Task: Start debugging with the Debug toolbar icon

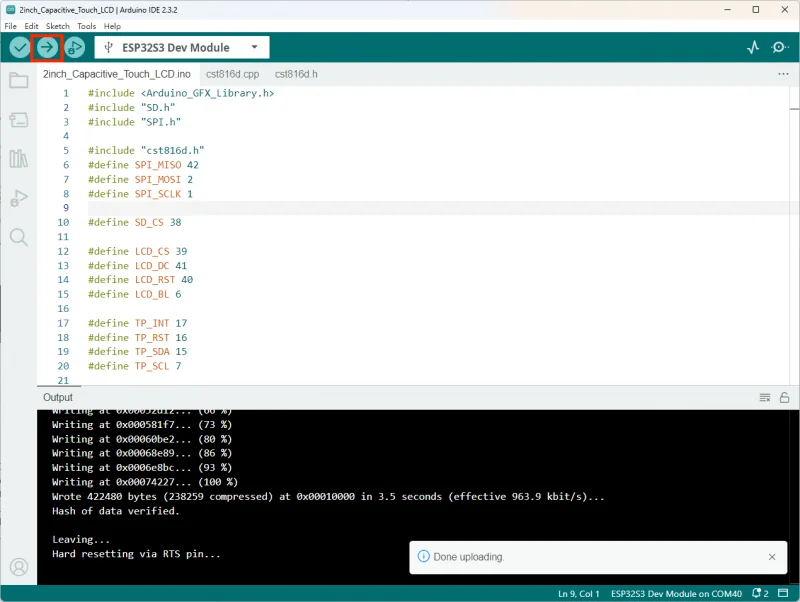Action: coord(74,47)
